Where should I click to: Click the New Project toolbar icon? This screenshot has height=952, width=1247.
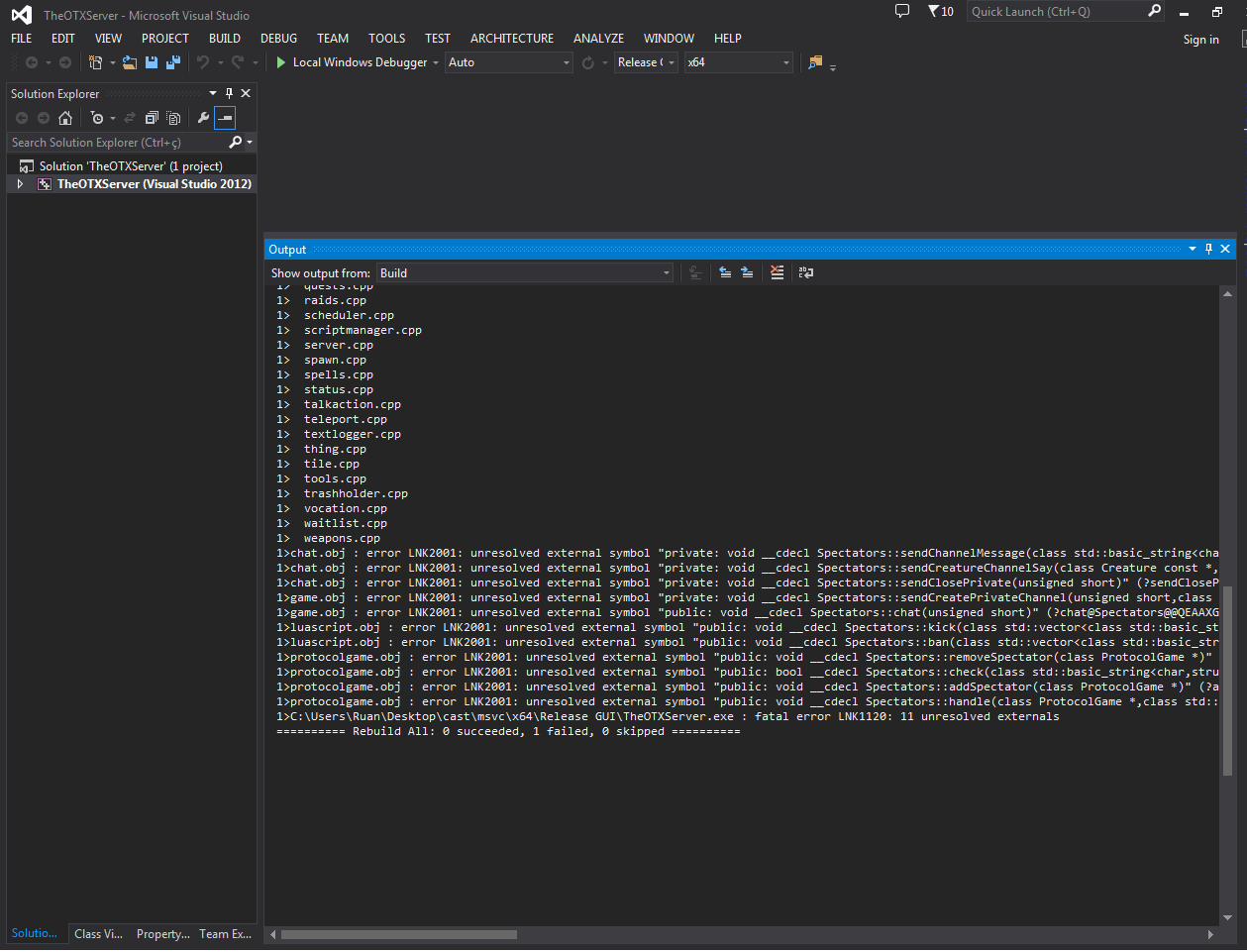pos(95,62)
